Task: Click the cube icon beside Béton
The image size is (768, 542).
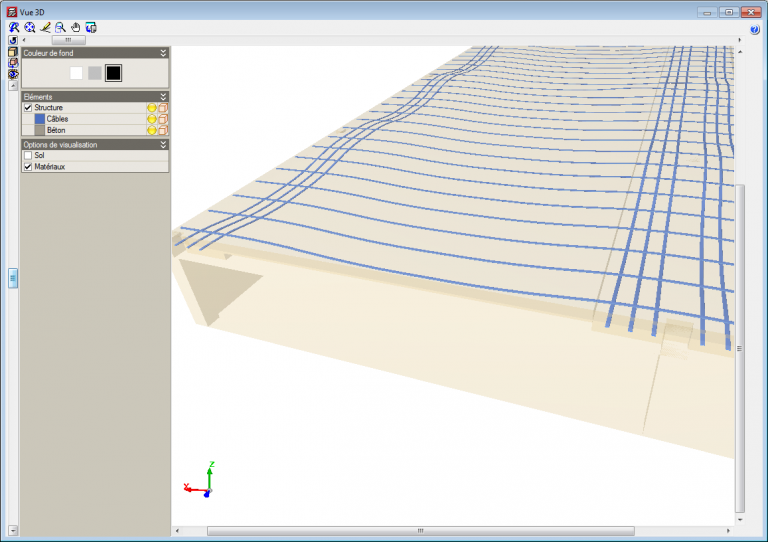Action: coord(163,130)
